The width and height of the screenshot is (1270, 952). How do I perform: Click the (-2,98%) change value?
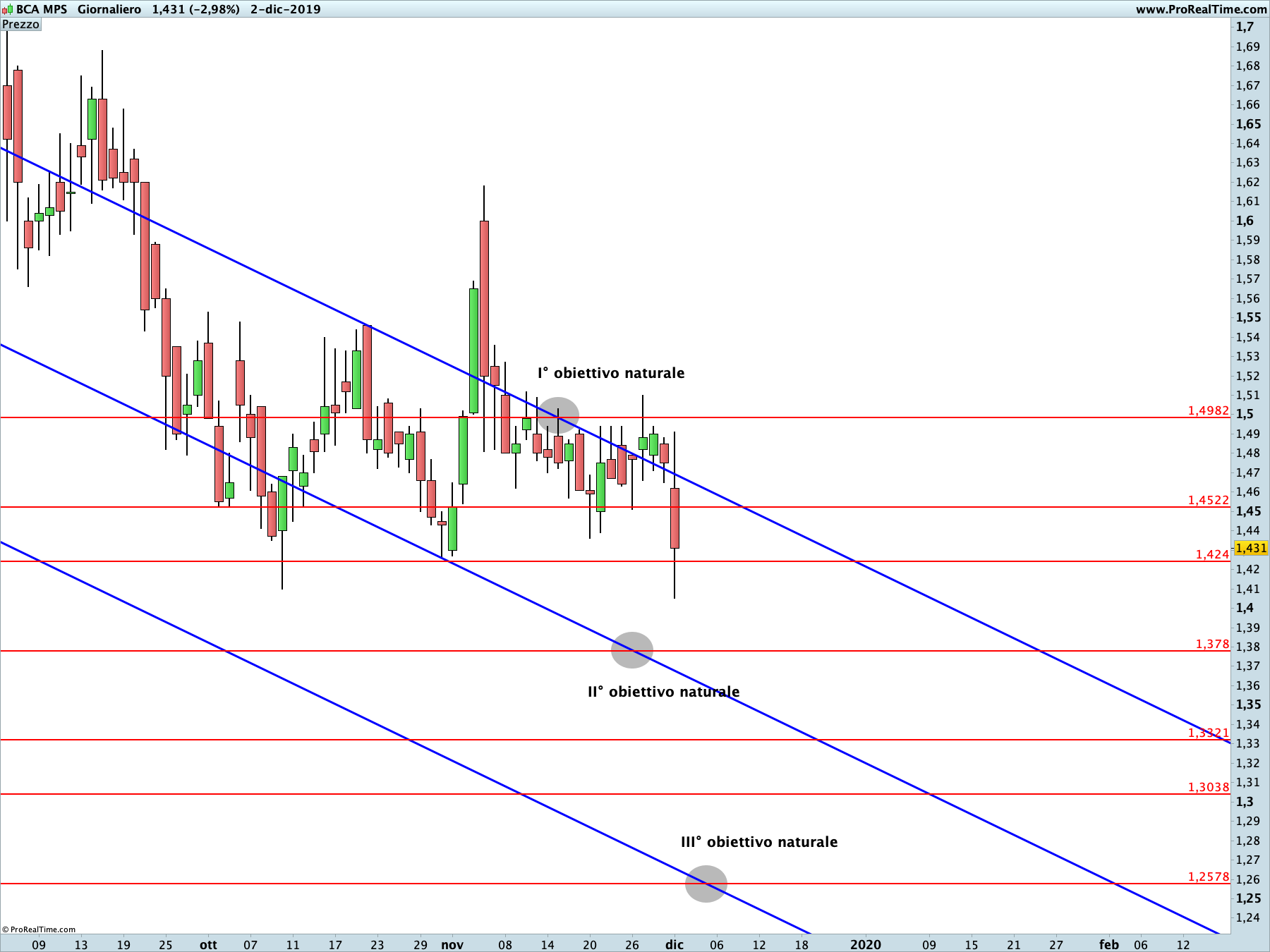point(215,9)
